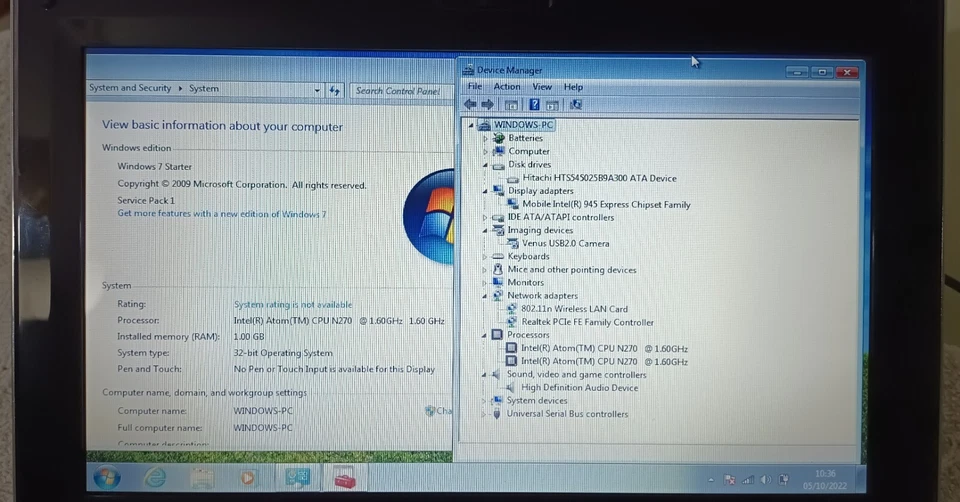The height and width of the screenshot is (502, 960).
Task: Select Realtek PCIe FE Family Controller
Action: point(587,322)
